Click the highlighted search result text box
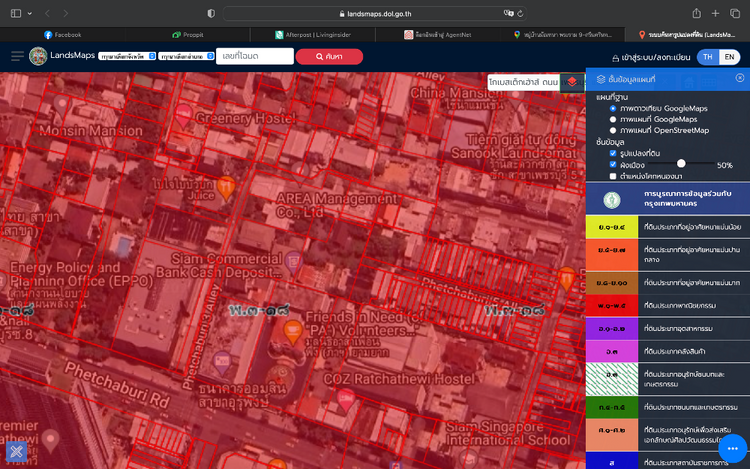750x469 pixels. point(523,82)
